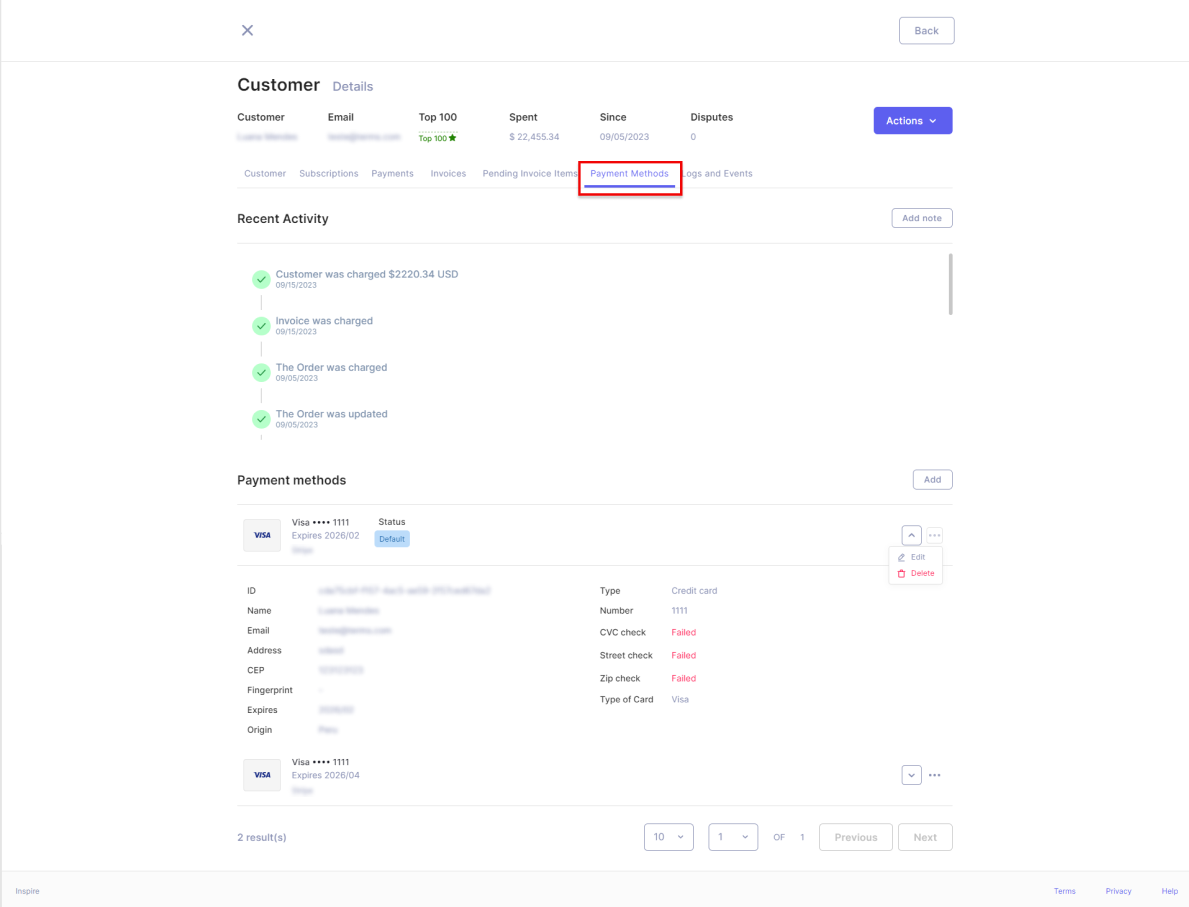Click the Back button
This screenshot has height=907, width=1189.
926,30
